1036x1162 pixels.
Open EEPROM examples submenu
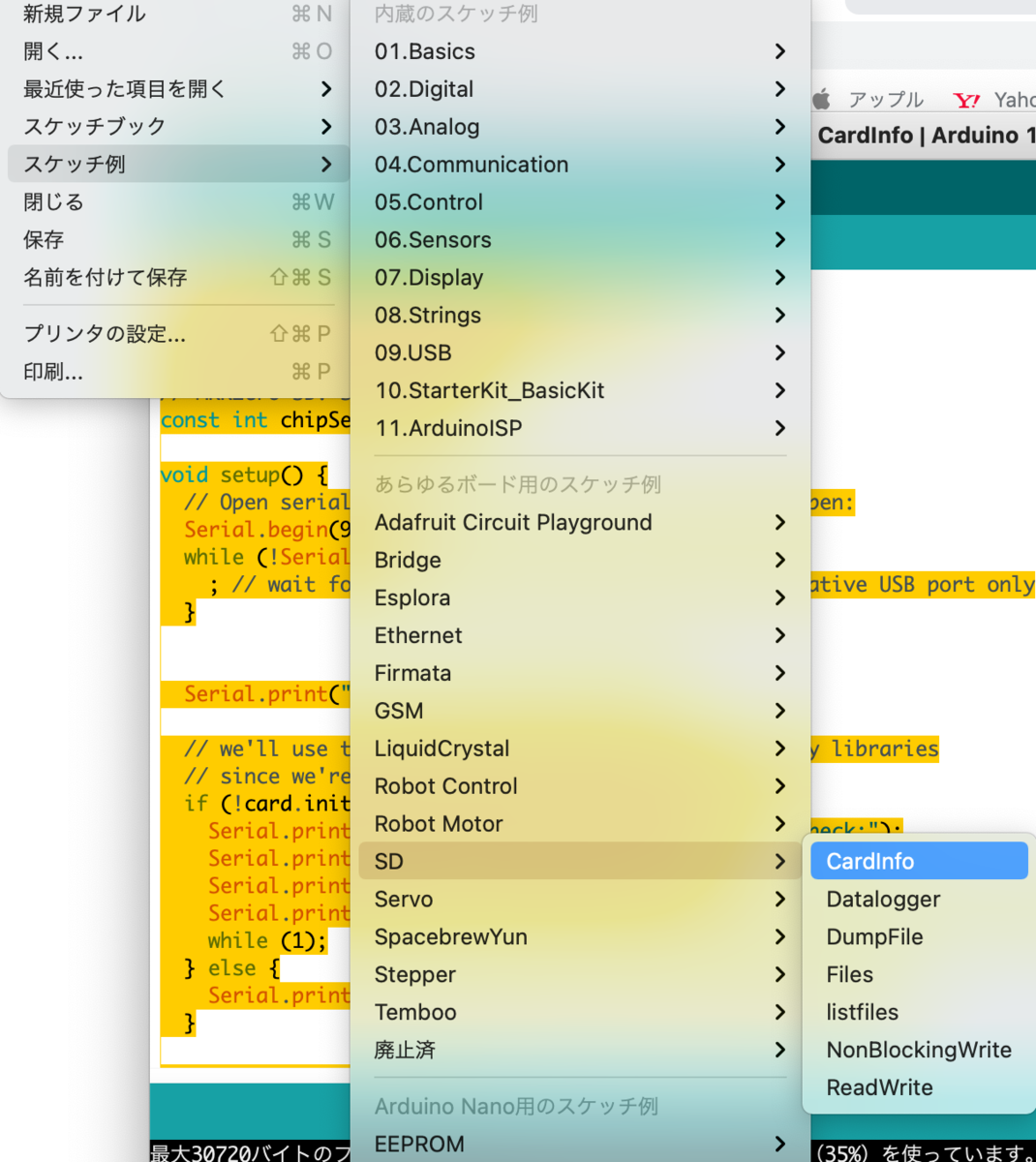[580, 1145]
